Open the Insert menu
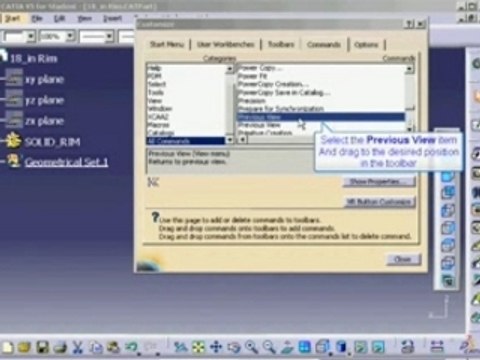480x360 pixels. click(x=112, y=18)
